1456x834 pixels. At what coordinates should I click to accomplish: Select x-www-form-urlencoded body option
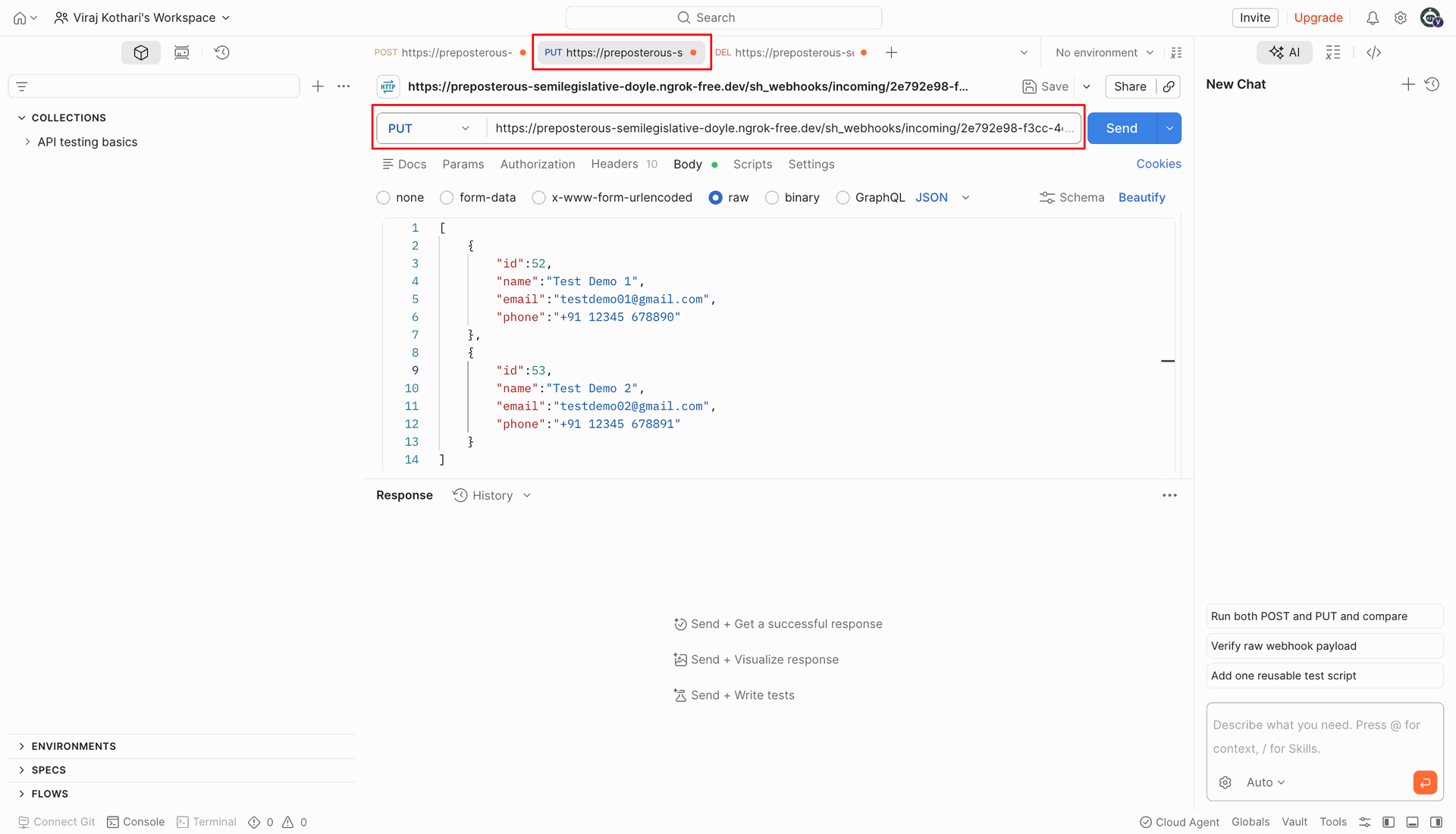(539, 198)
